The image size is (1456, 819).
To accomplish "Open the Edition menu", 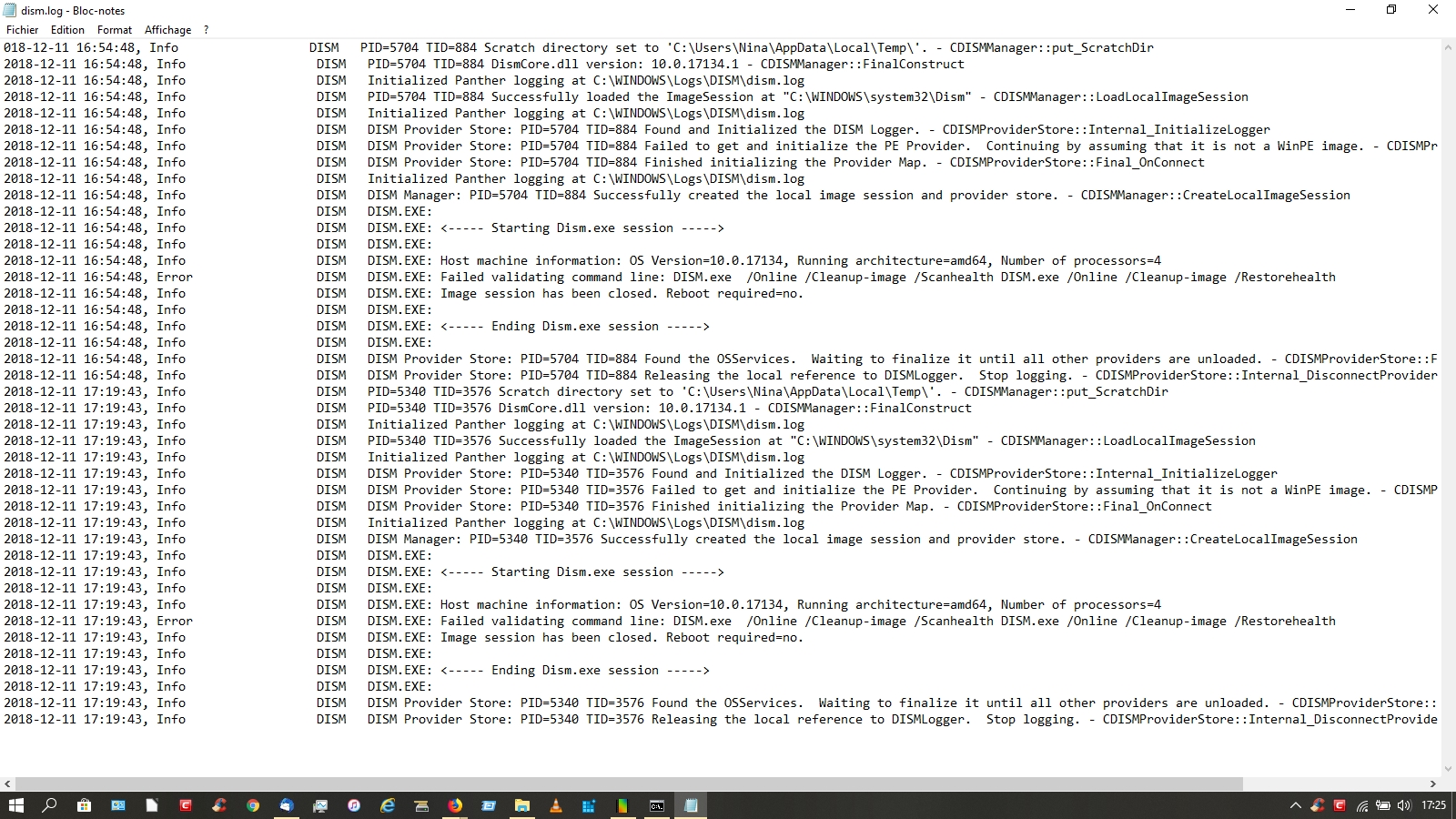I will click(67, 30).
